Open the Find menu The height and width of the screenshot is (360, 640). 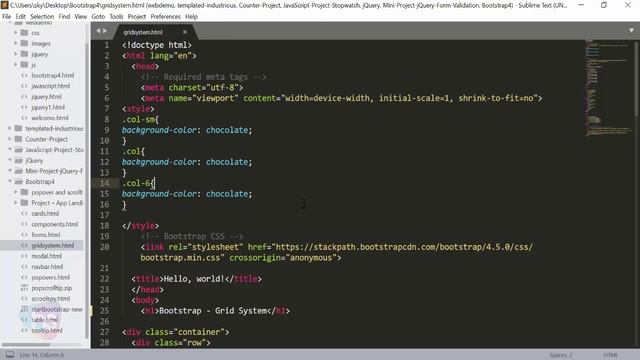pos(64,17)
